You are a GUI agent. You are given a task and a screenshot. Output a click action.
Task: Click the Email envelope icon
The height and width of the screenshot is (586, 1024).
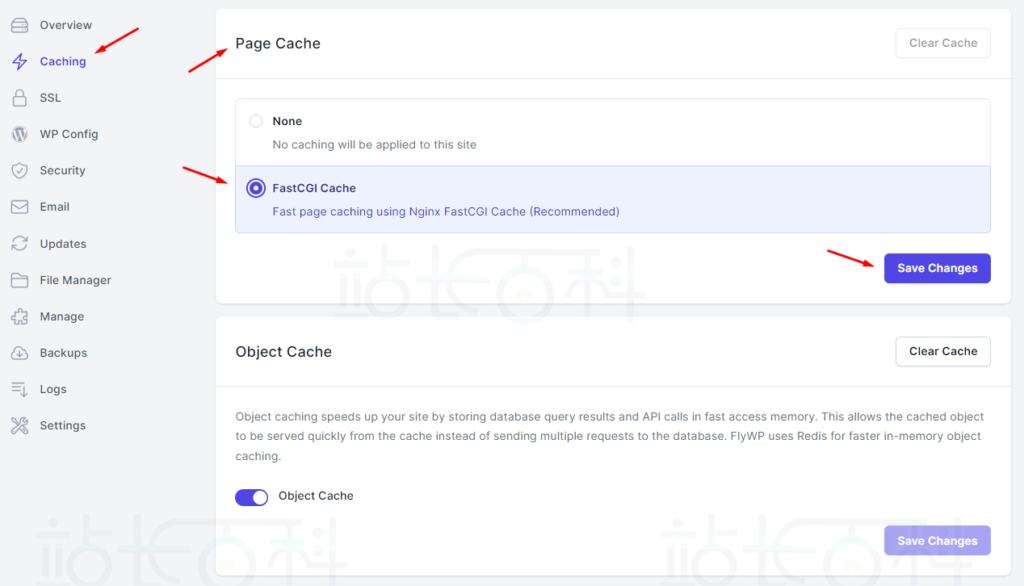pos(19,207)
